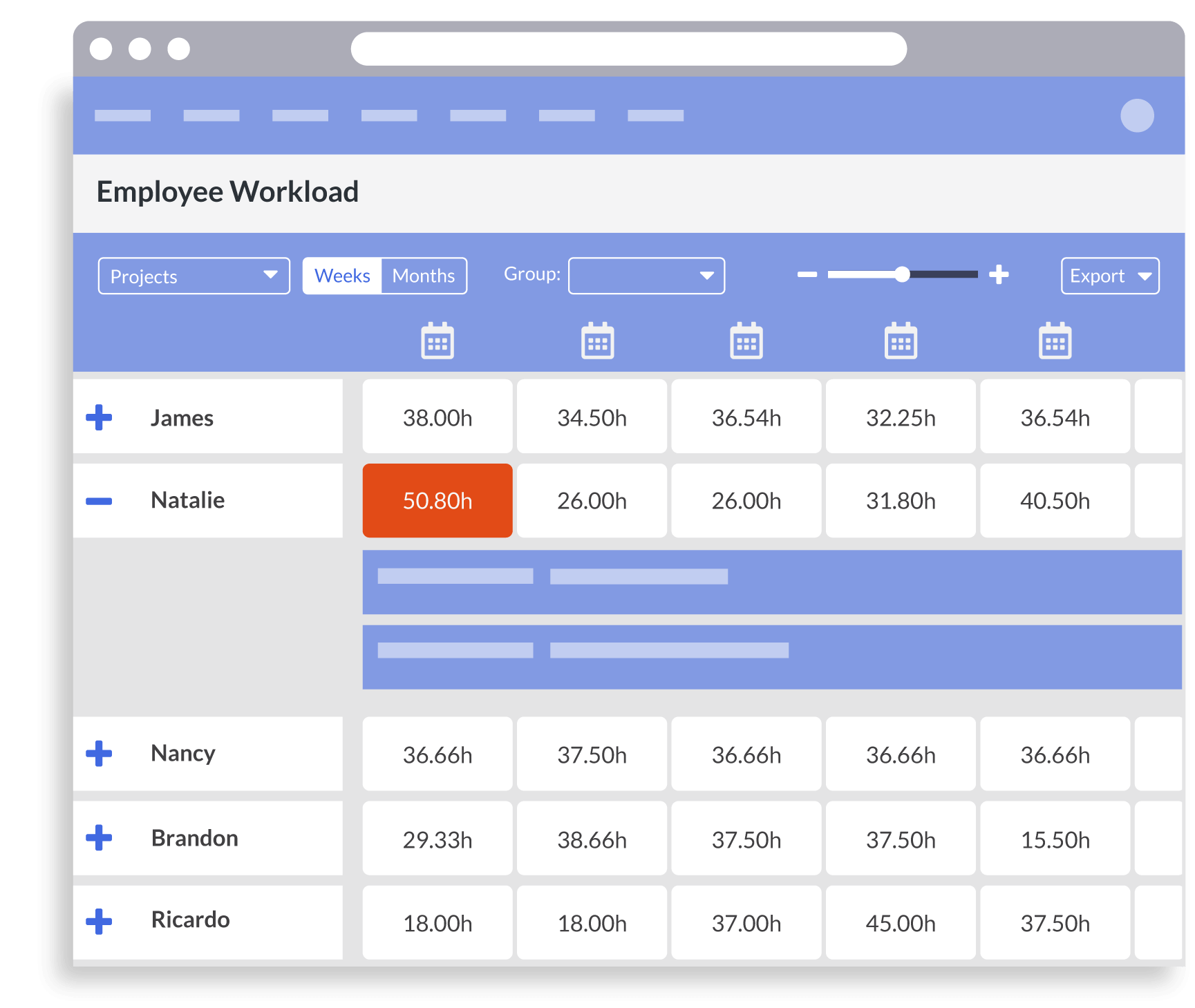1195x1008 pixels.
Task: Click the last navigation menu item
Action: (x=655, y=115)
